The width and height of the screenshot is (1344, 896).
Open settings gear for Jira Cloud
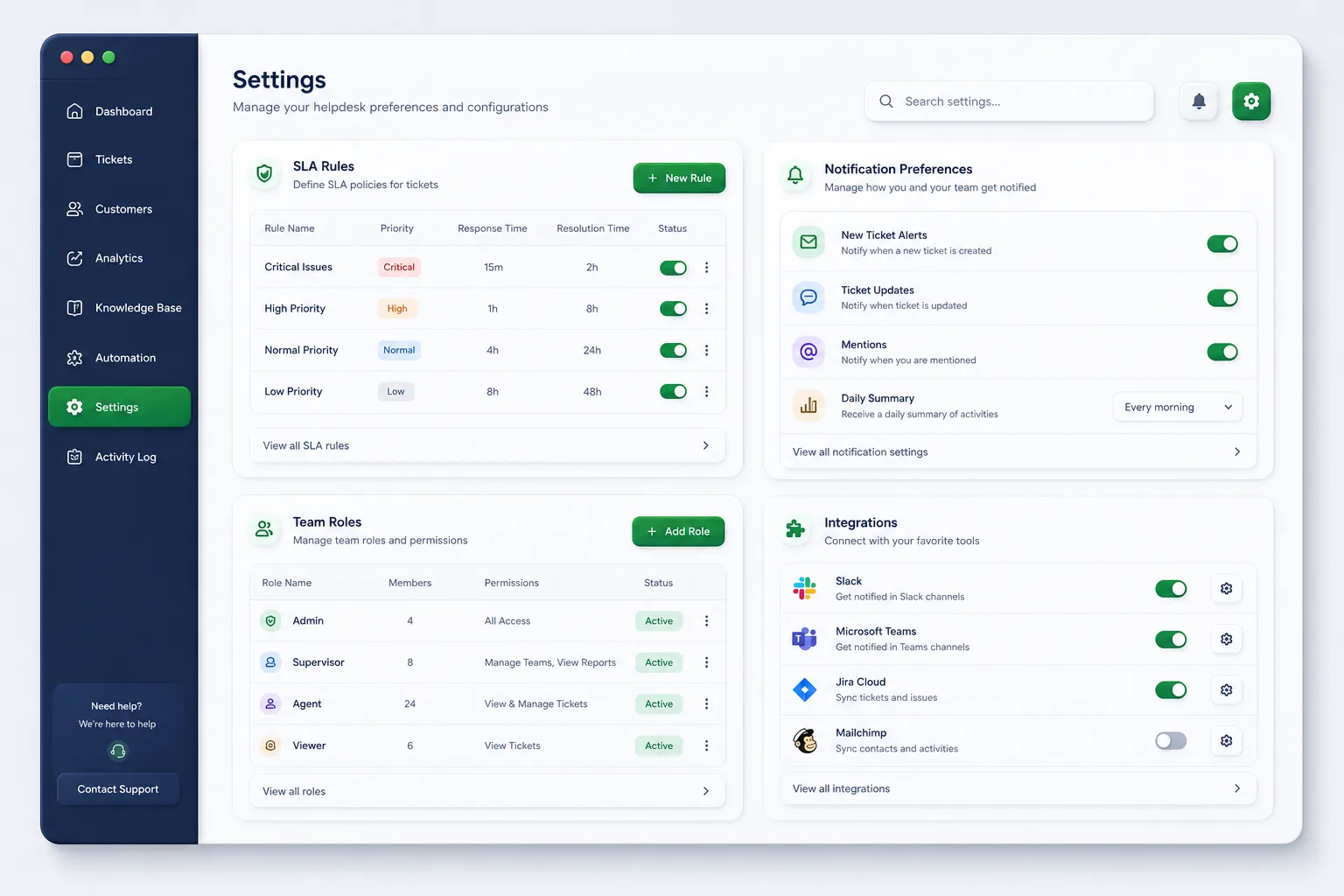click(1226, 690)
